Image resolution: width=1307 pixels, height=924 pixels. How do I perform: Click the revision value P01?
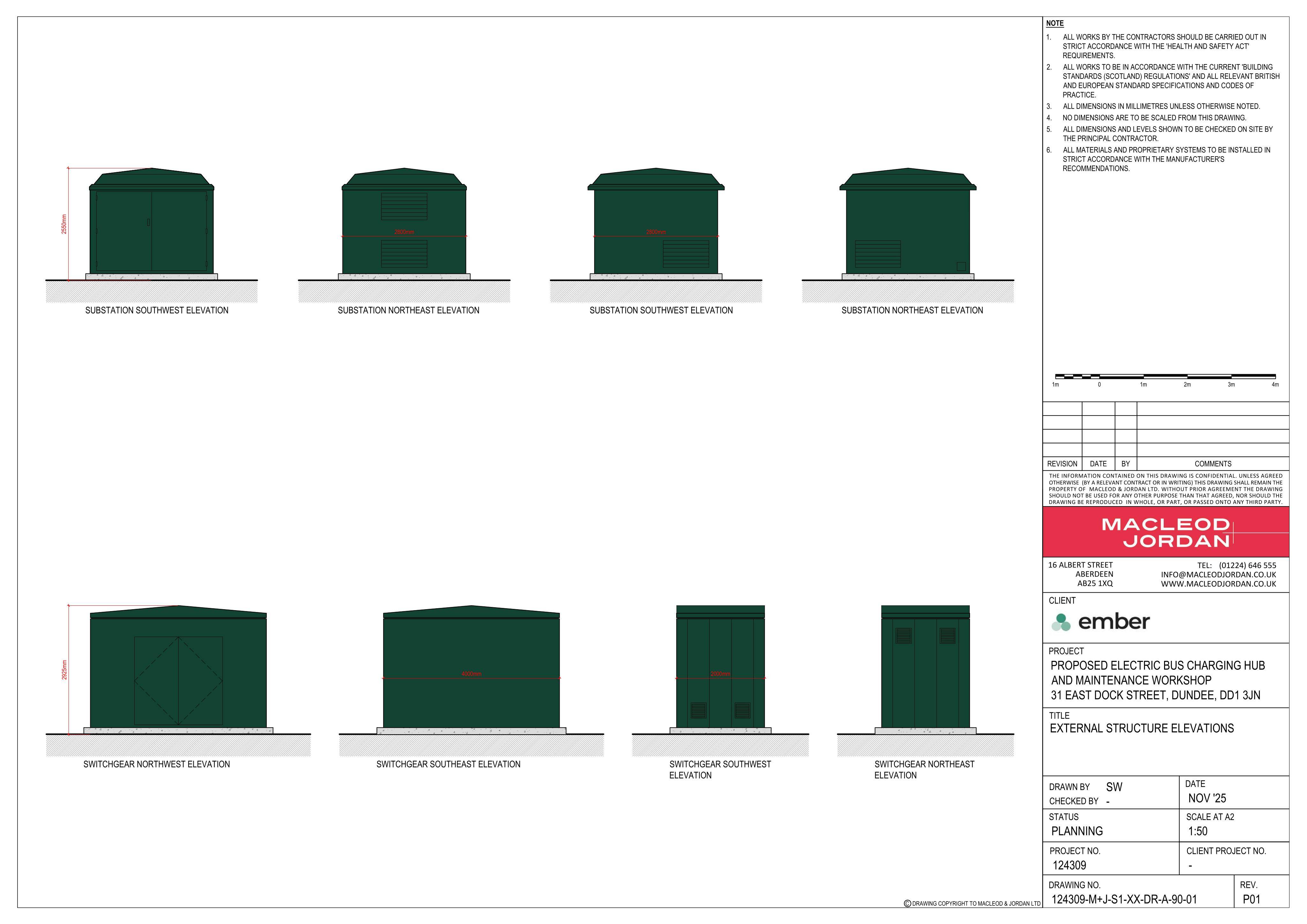(1251, 899)
